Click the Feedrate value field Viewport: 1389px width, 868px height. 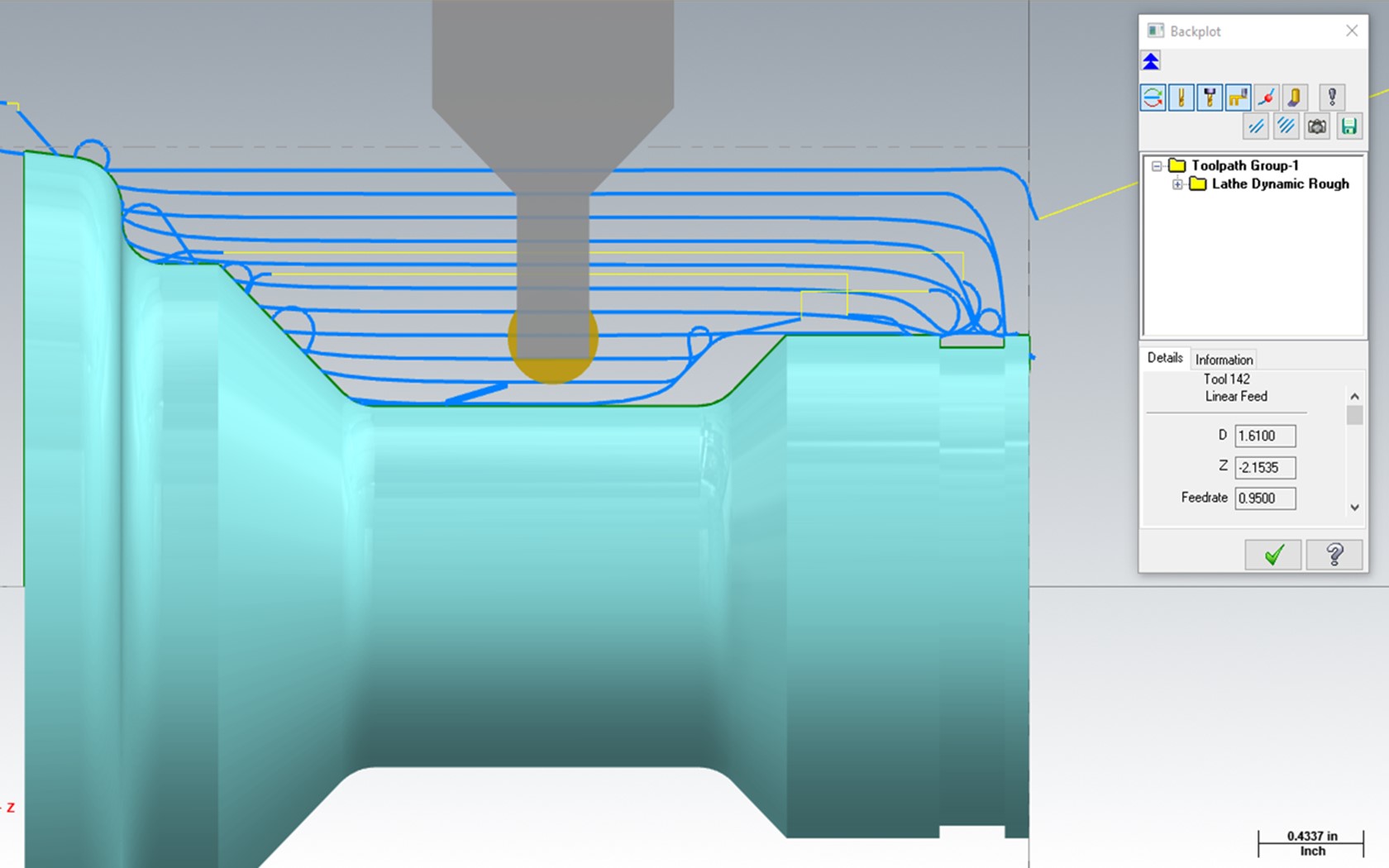(x=1265, y=498)
